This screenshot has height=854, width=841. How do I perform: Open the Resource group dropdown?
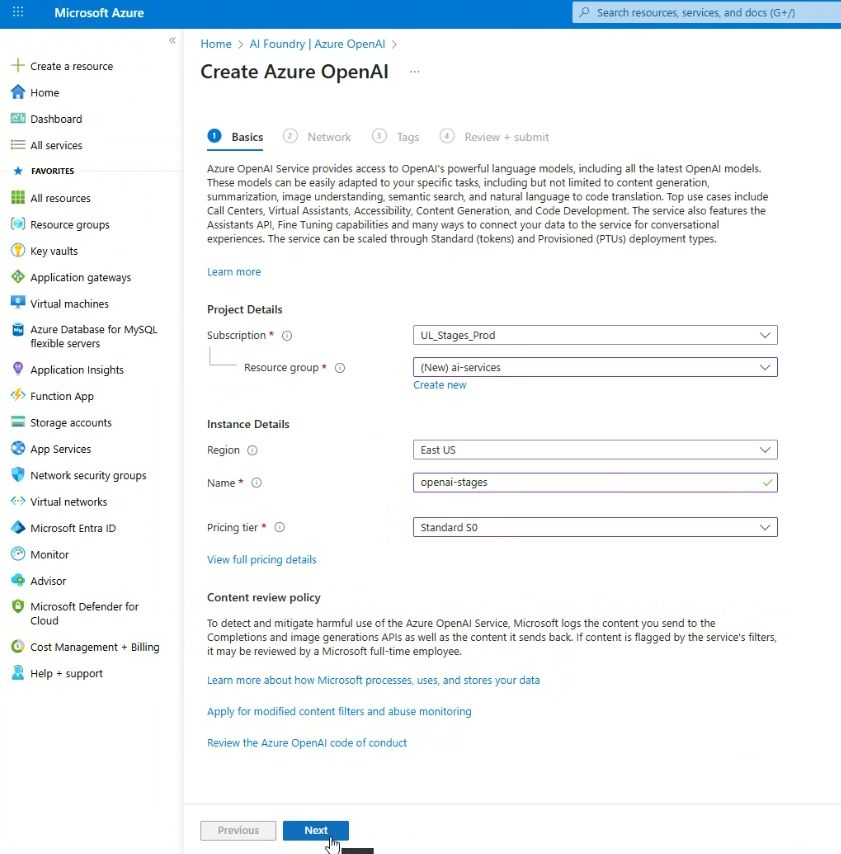pyautogui.click(x=595, y=367)
